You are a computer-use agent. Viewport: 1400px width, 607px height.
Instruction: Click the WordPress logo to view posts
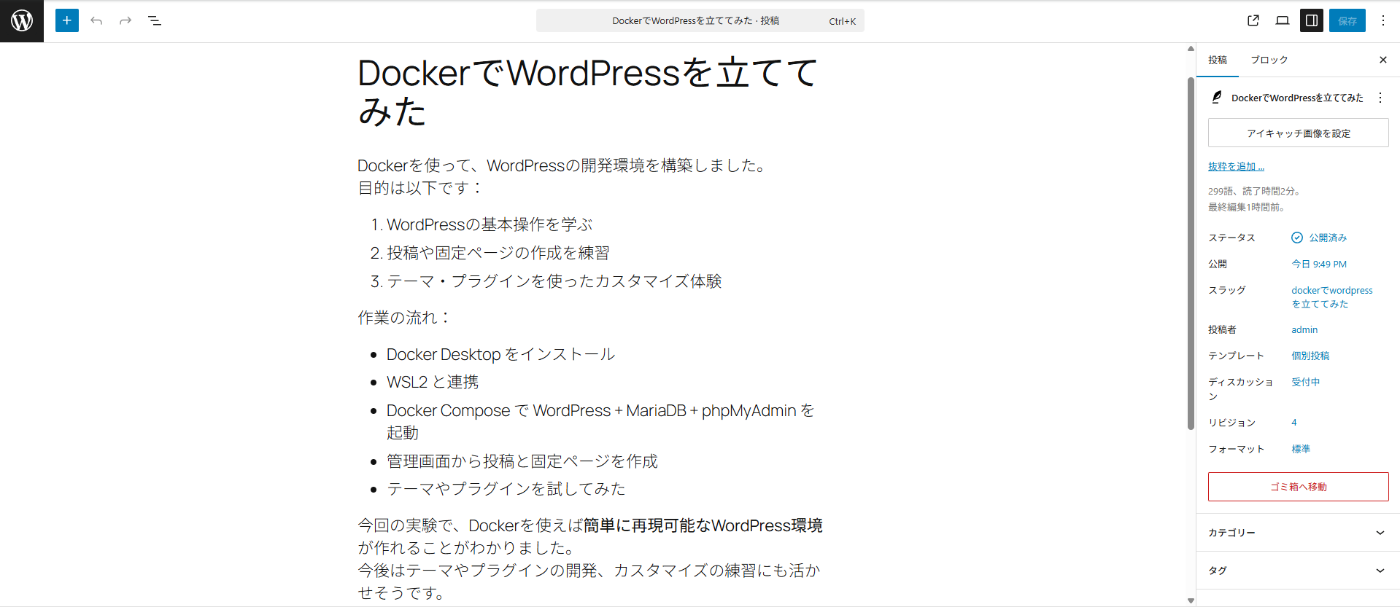(22, 21)
